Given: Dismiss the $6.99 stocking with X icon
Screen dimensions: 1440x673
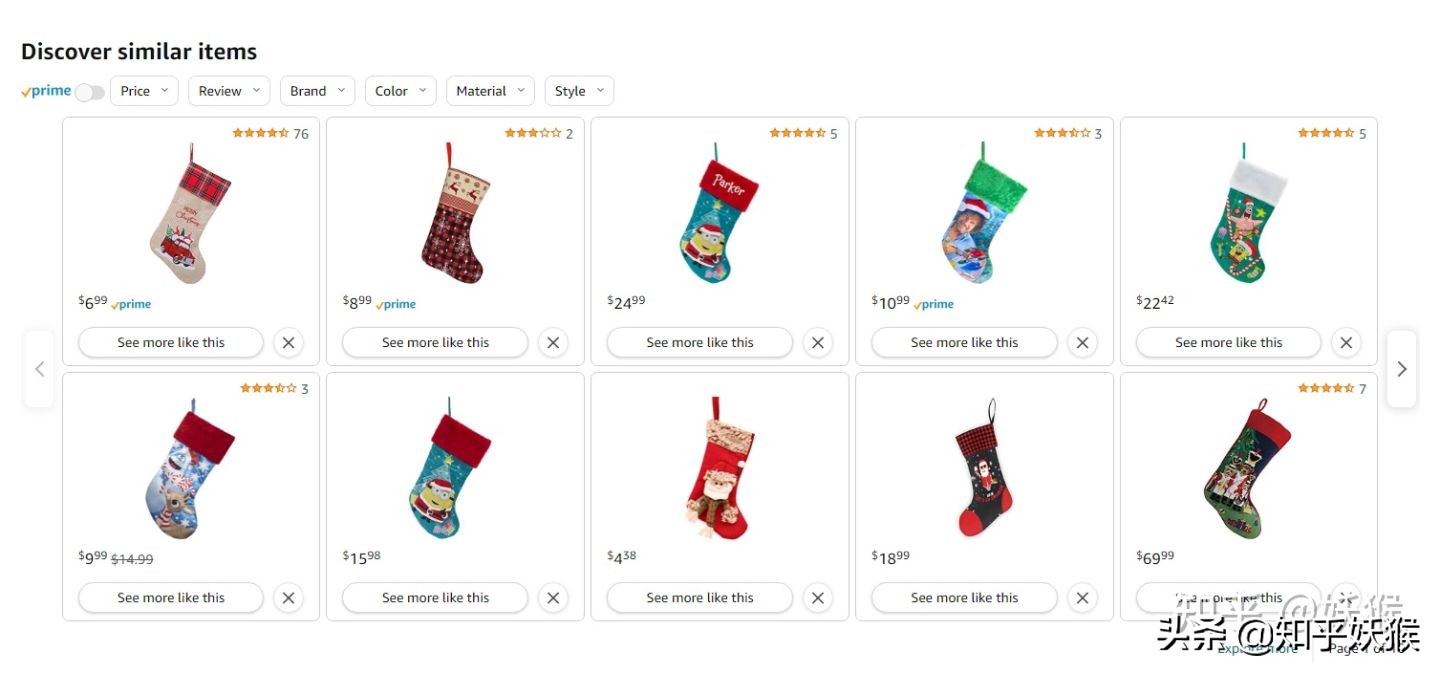Looking at the screenshot, I should click(288, 342).
